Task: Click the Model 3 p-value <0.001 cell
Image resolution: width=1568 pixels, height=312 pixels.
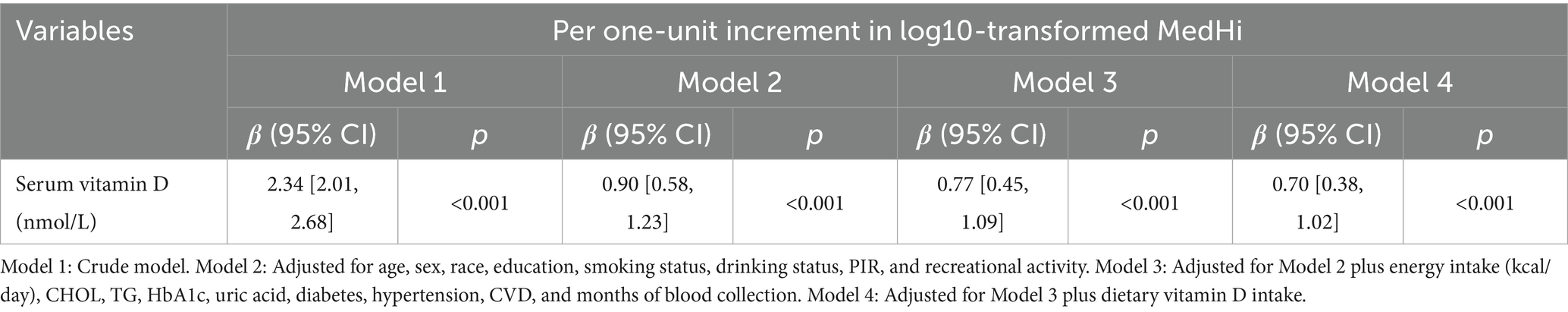Action: (x=1149, y=203)
